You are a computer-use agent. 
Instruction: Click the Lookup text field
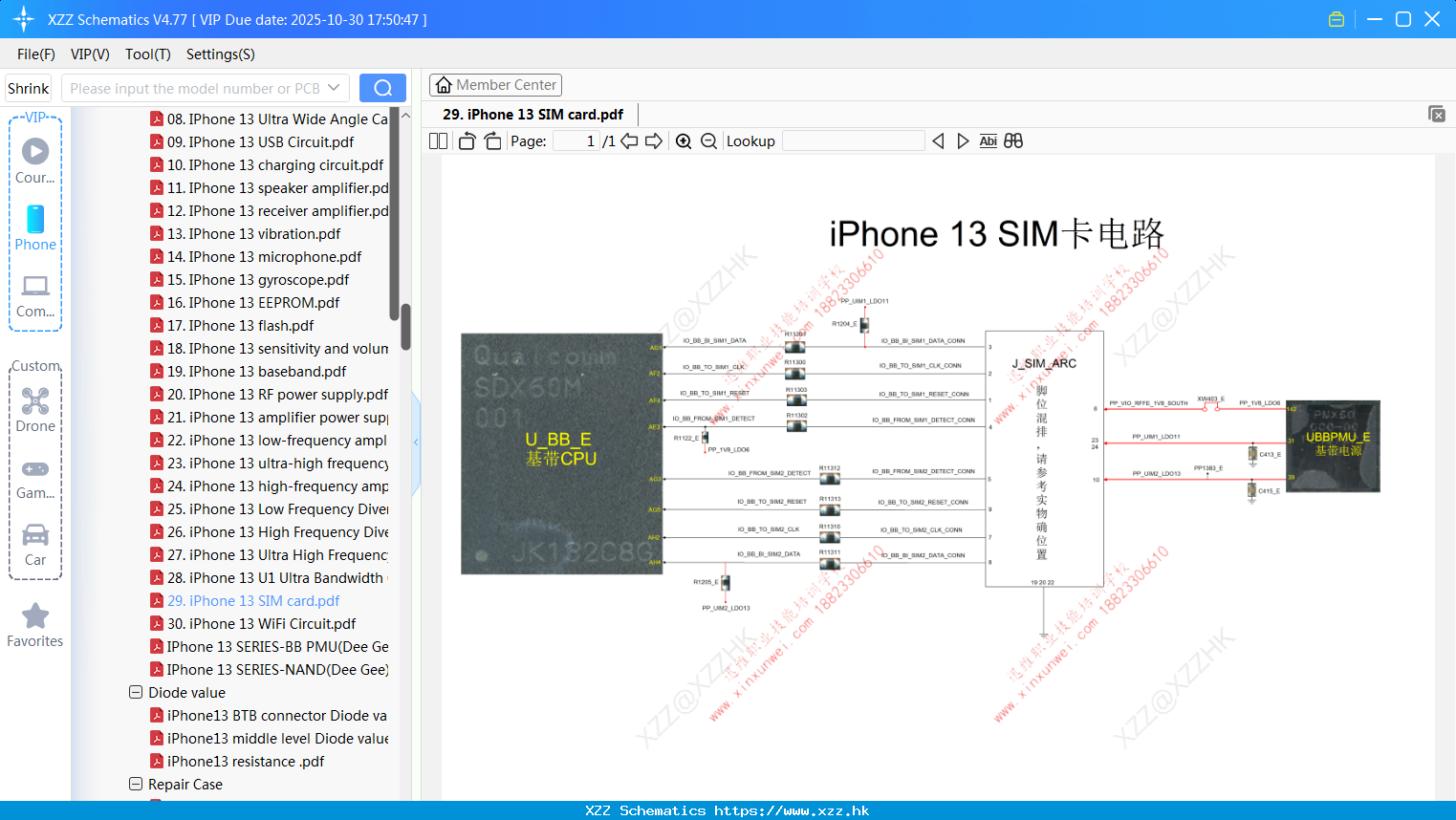click(854, 141)
